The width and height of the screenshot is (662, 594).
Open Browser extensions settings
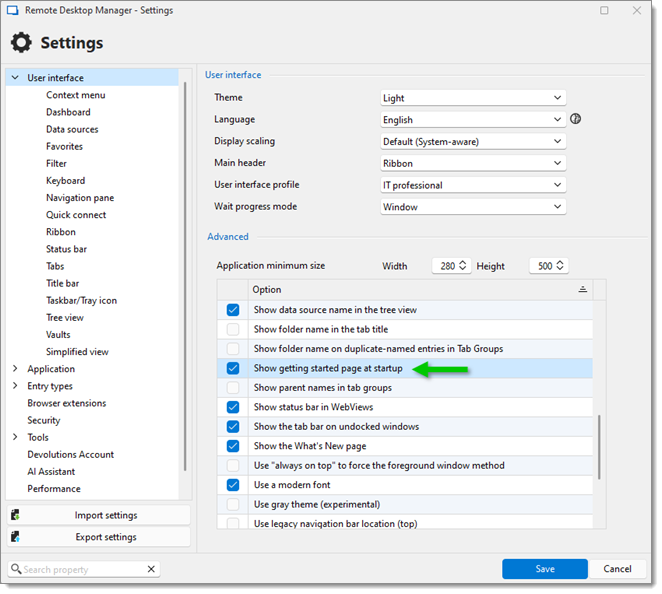pos(67,403)
